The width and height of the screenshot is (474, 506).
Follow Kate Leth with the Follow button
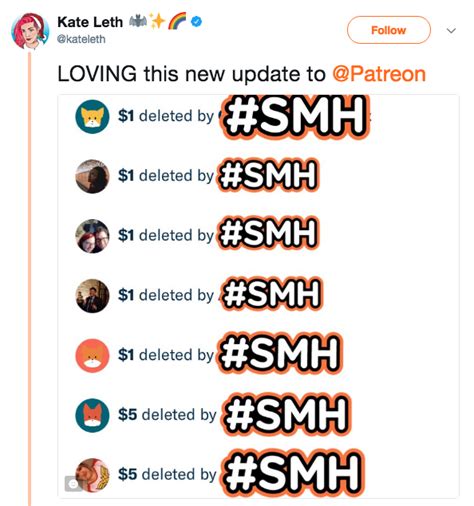389,30
